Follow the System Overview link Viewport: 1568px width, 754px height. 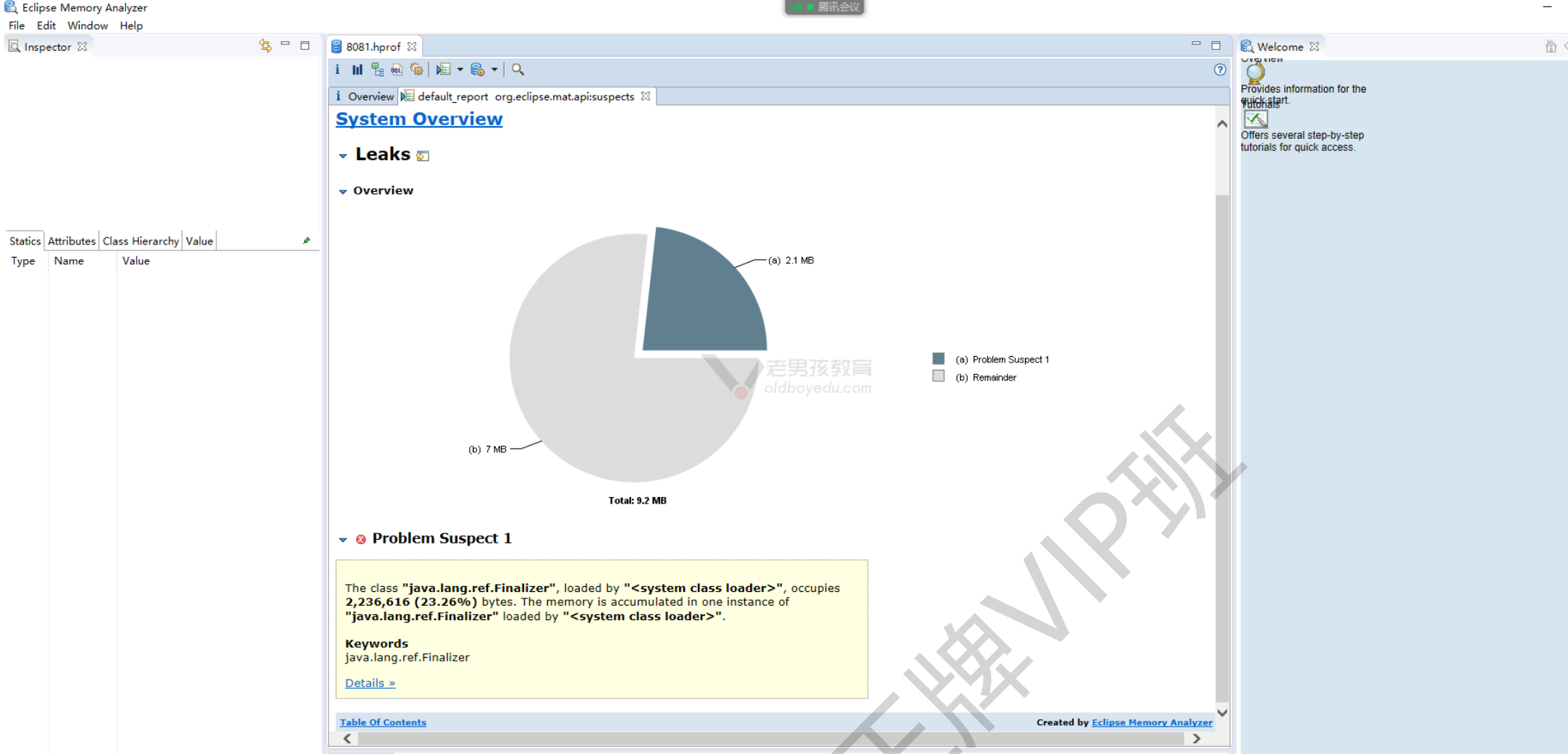419,119
